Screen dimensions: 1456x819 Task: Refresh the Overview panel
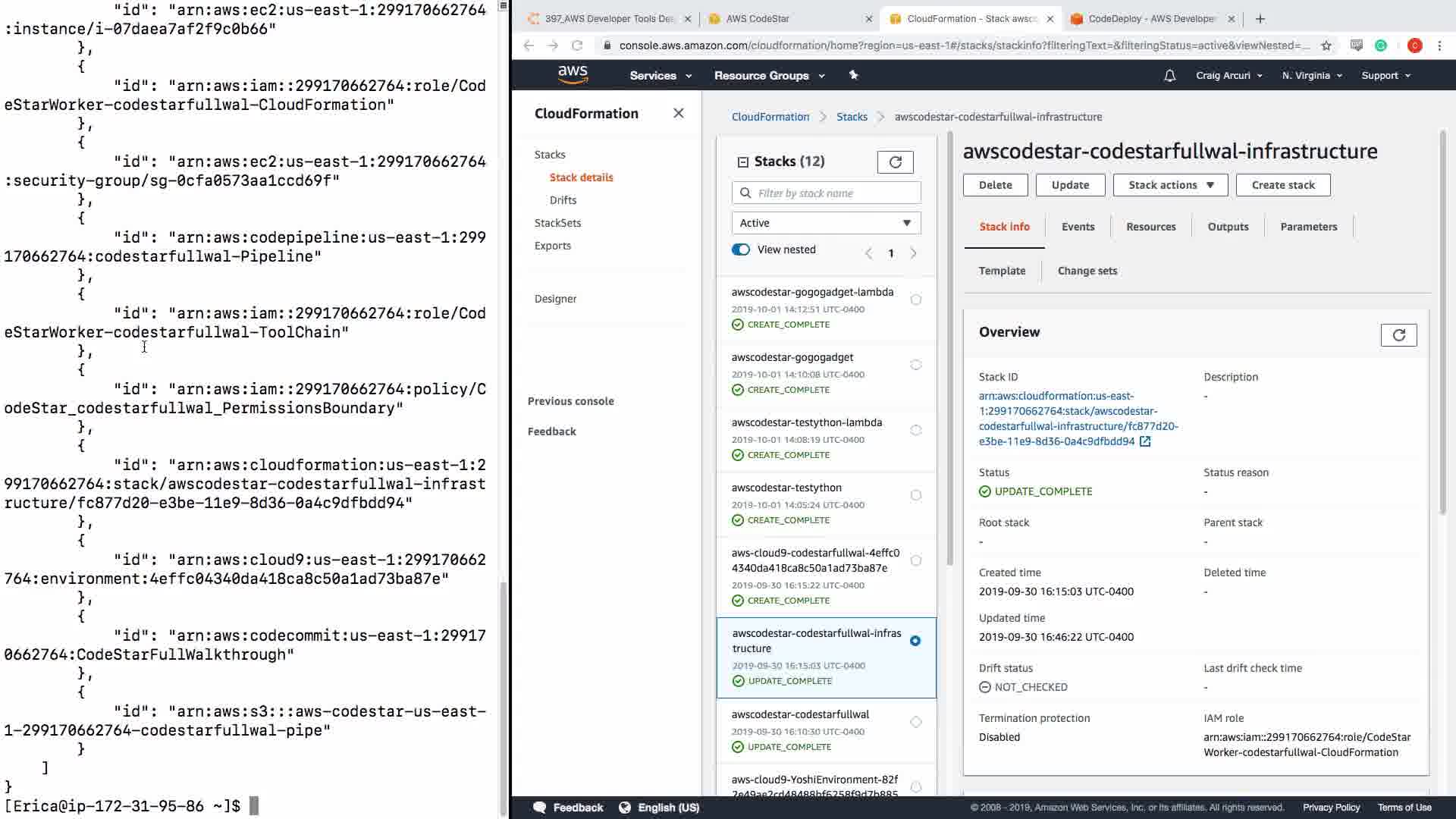click(1398, 335)
